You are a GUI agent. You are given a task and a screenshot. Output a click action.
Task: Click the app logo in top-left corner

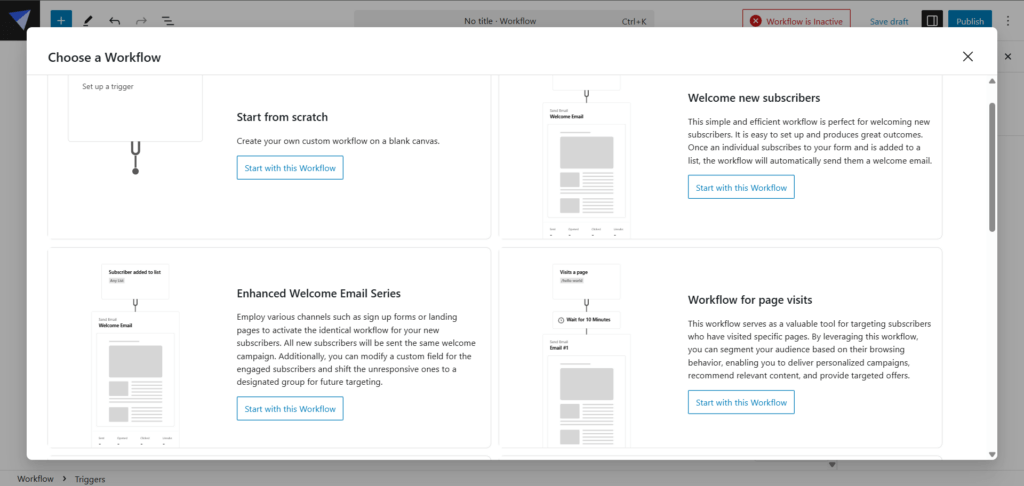point(20,20)
